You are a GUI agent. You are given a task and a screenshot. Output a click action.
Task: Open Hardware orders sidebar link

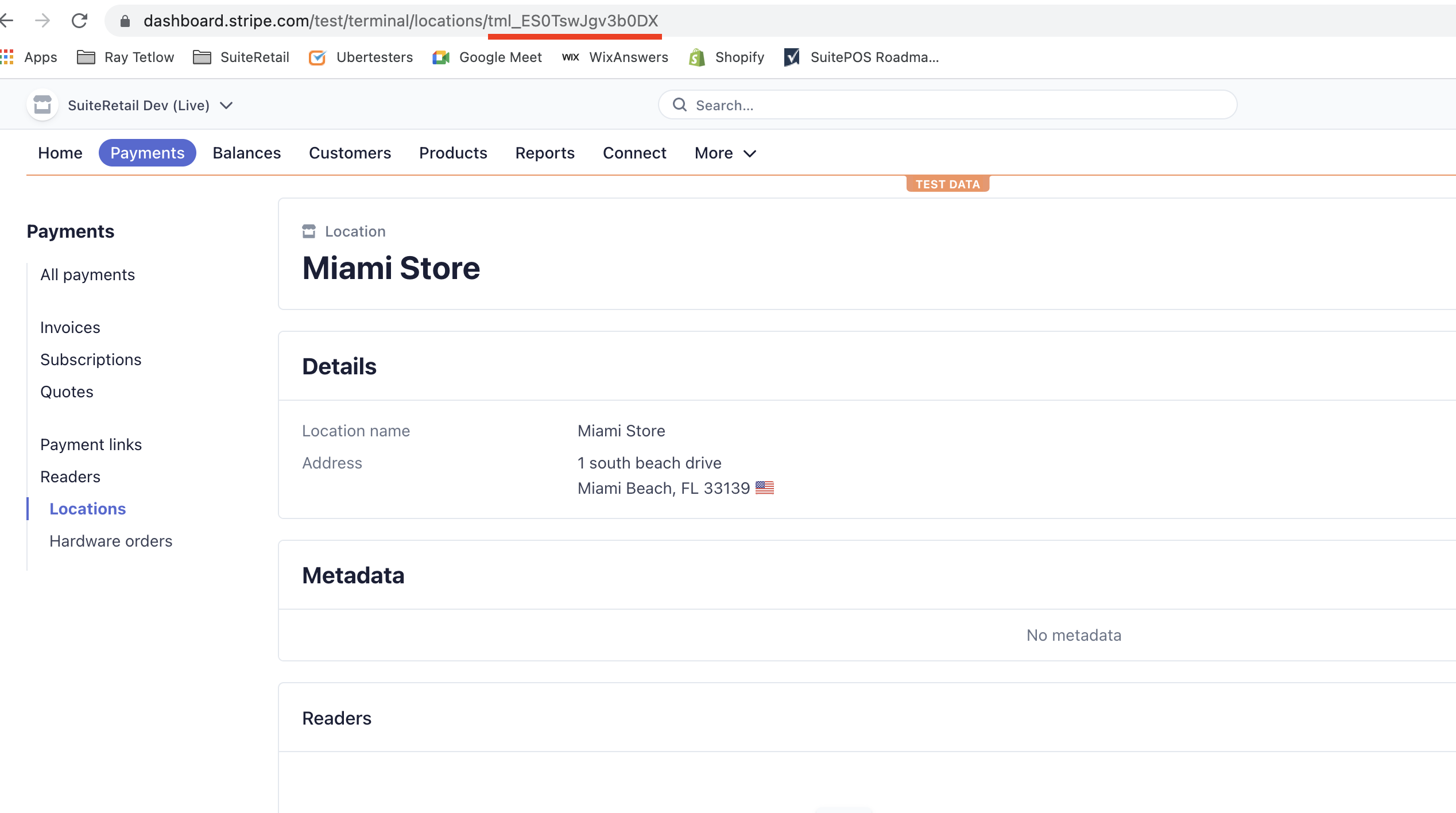point(111,541)
